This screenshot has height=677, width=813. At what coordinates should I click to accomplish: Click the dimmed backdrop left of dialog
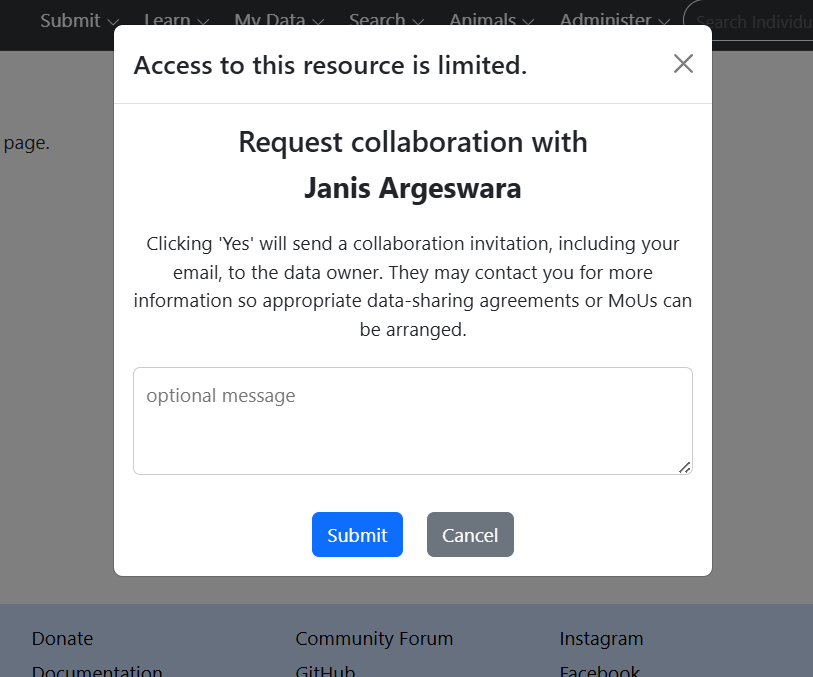(56, 350)
